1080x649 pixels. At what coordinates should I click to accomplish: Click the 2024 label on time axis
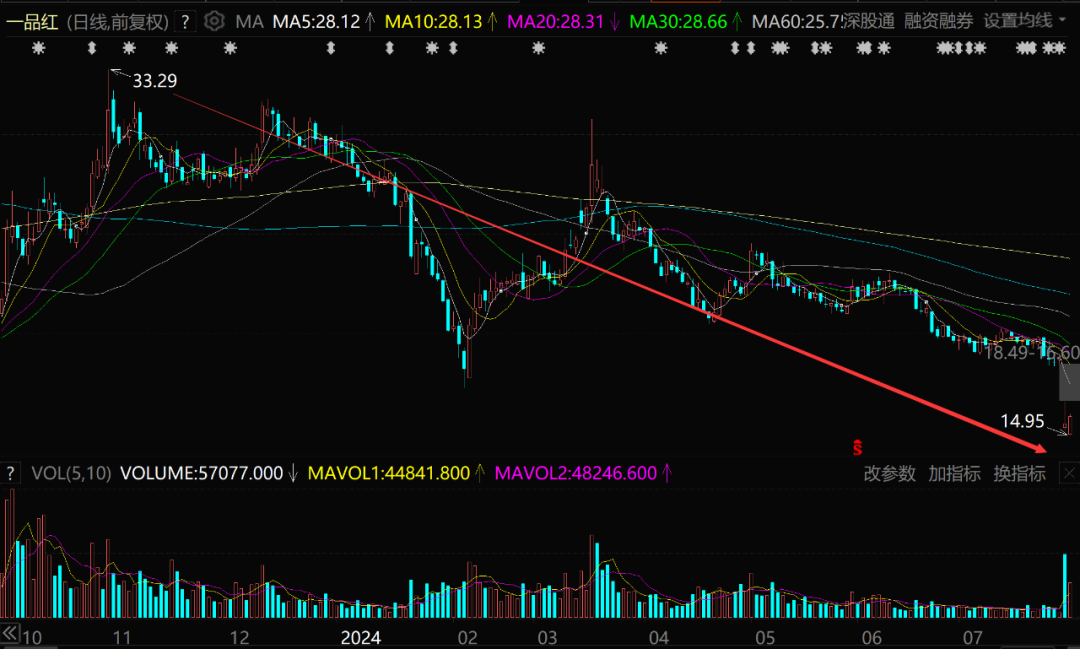point(361,638)
